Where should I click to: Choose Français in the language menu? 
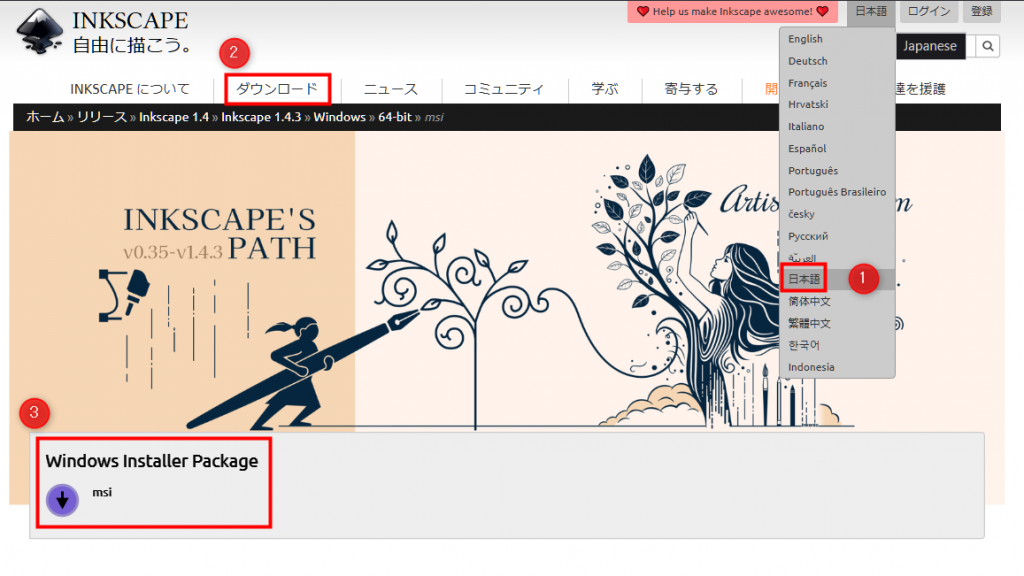click(x=807, y=83)
